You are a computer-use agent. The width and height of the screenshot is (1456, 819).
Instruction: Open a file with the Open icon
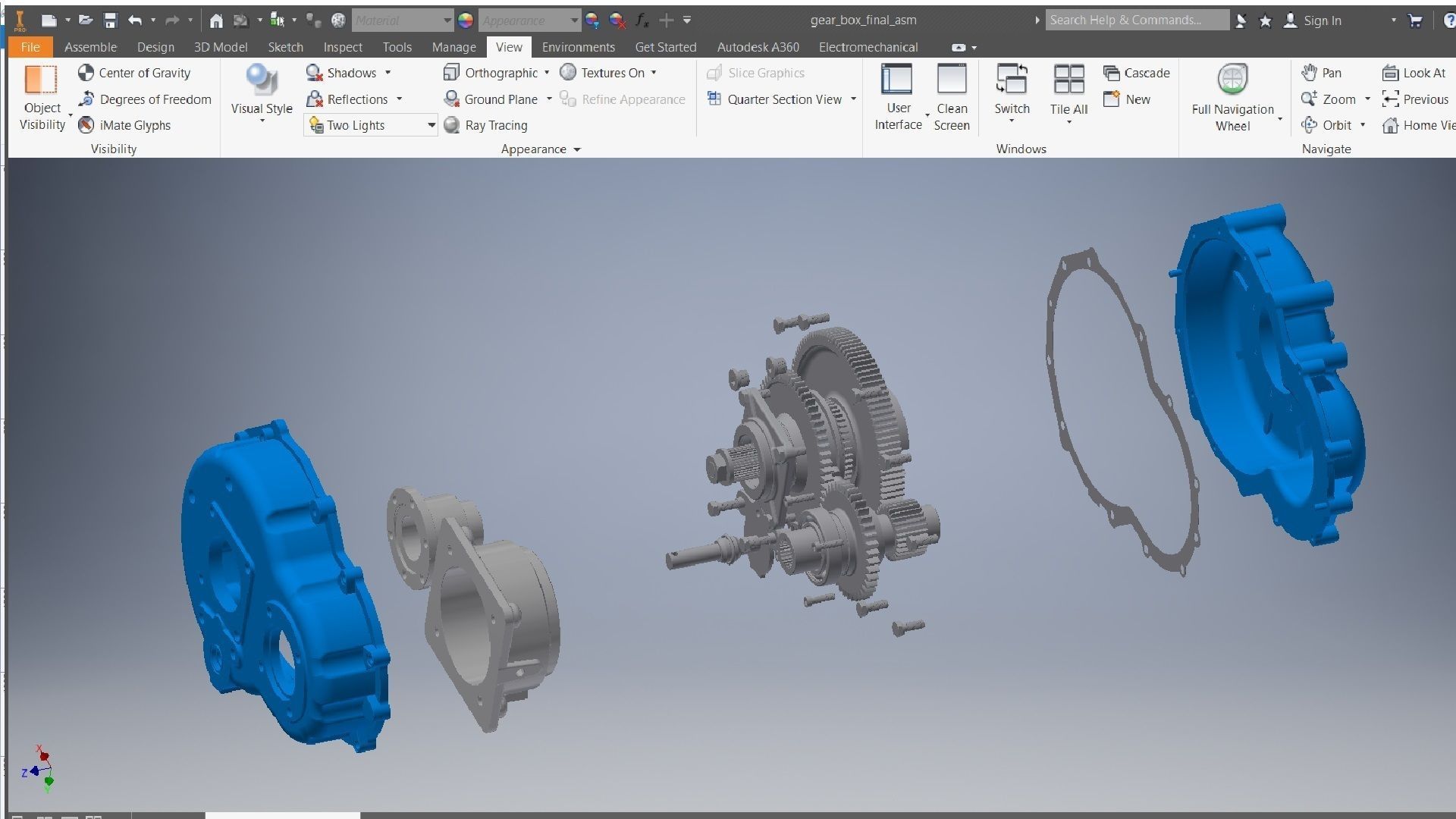click(86, 20)
